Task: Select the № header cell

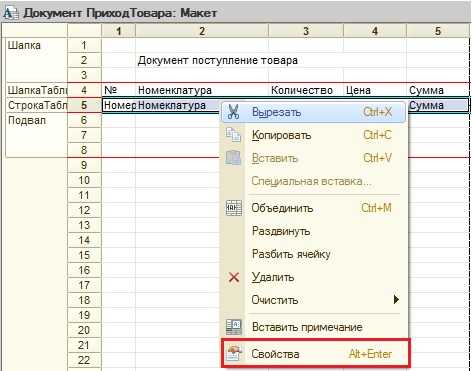Action: tap(119, 90)
